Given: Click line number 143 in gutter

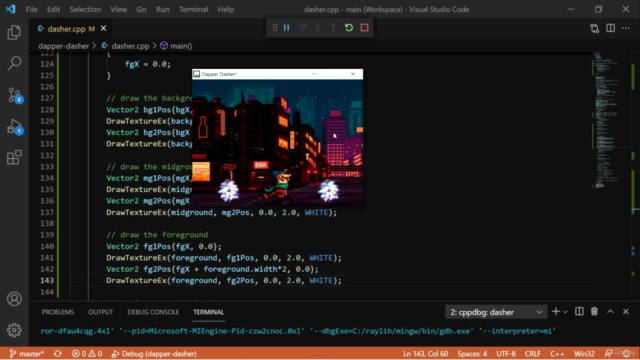Looking at the screenshot, I should coord(47,280).
